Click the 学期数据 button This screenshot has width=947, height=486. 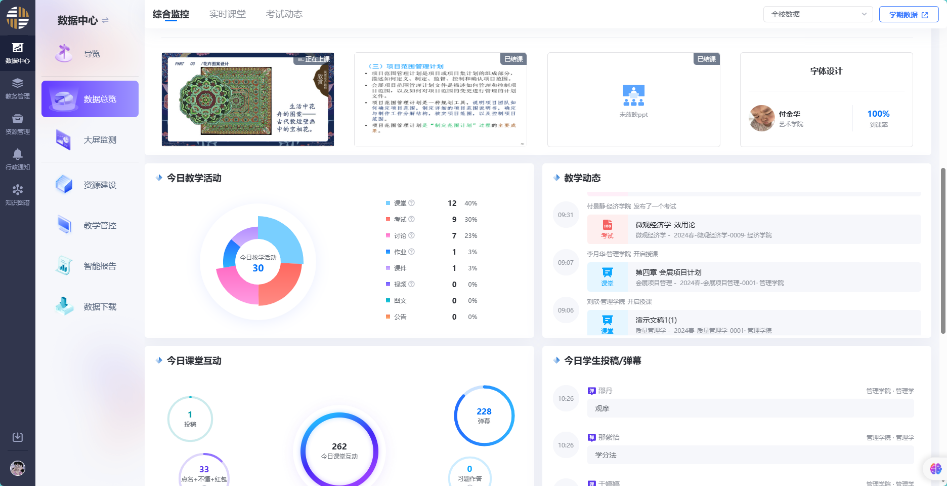coord(903,15)
